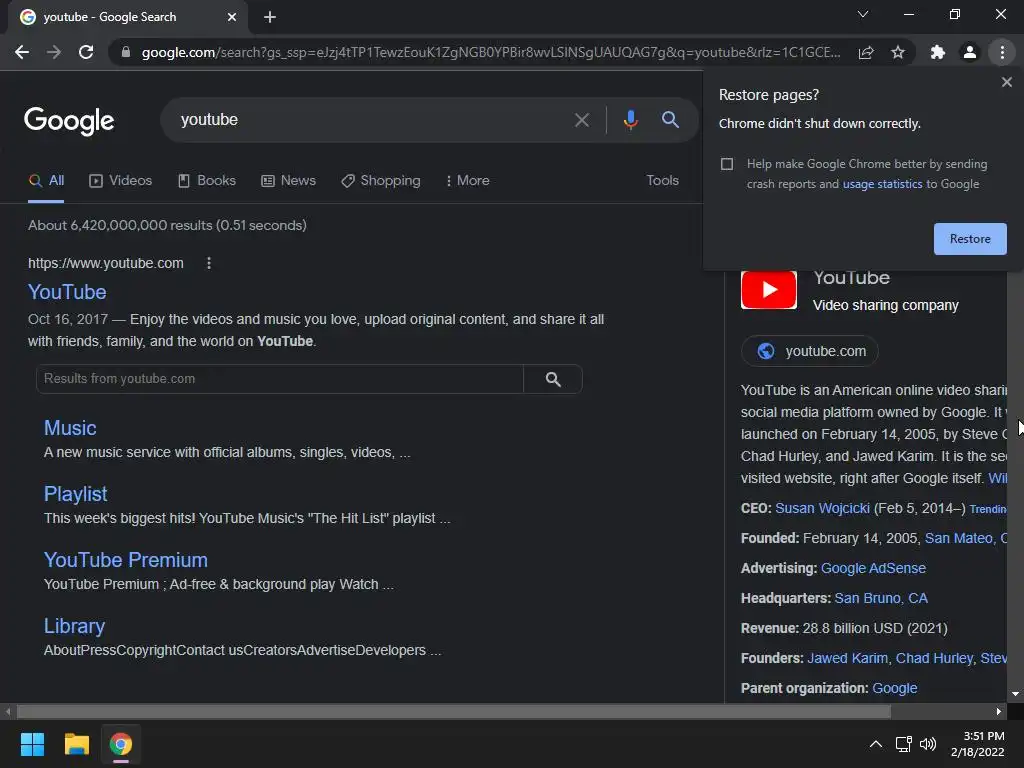Reload the page with the refresh icon
1024x768 pixels.
click(x=86, y=52)
